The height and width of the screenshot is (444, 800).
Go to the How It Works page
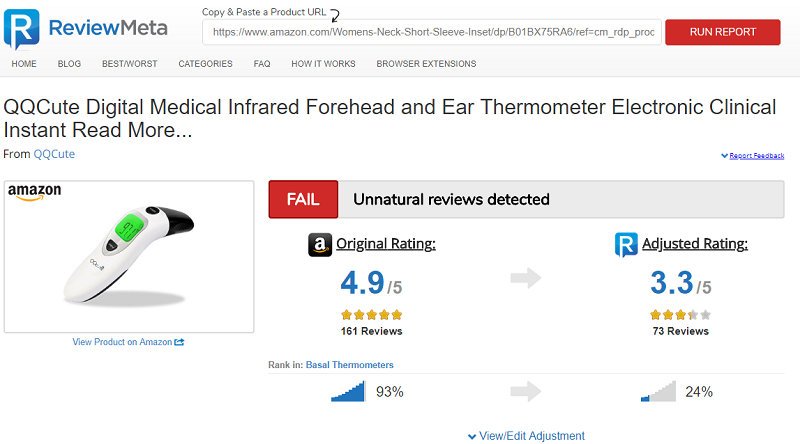(x=323, y=64)
